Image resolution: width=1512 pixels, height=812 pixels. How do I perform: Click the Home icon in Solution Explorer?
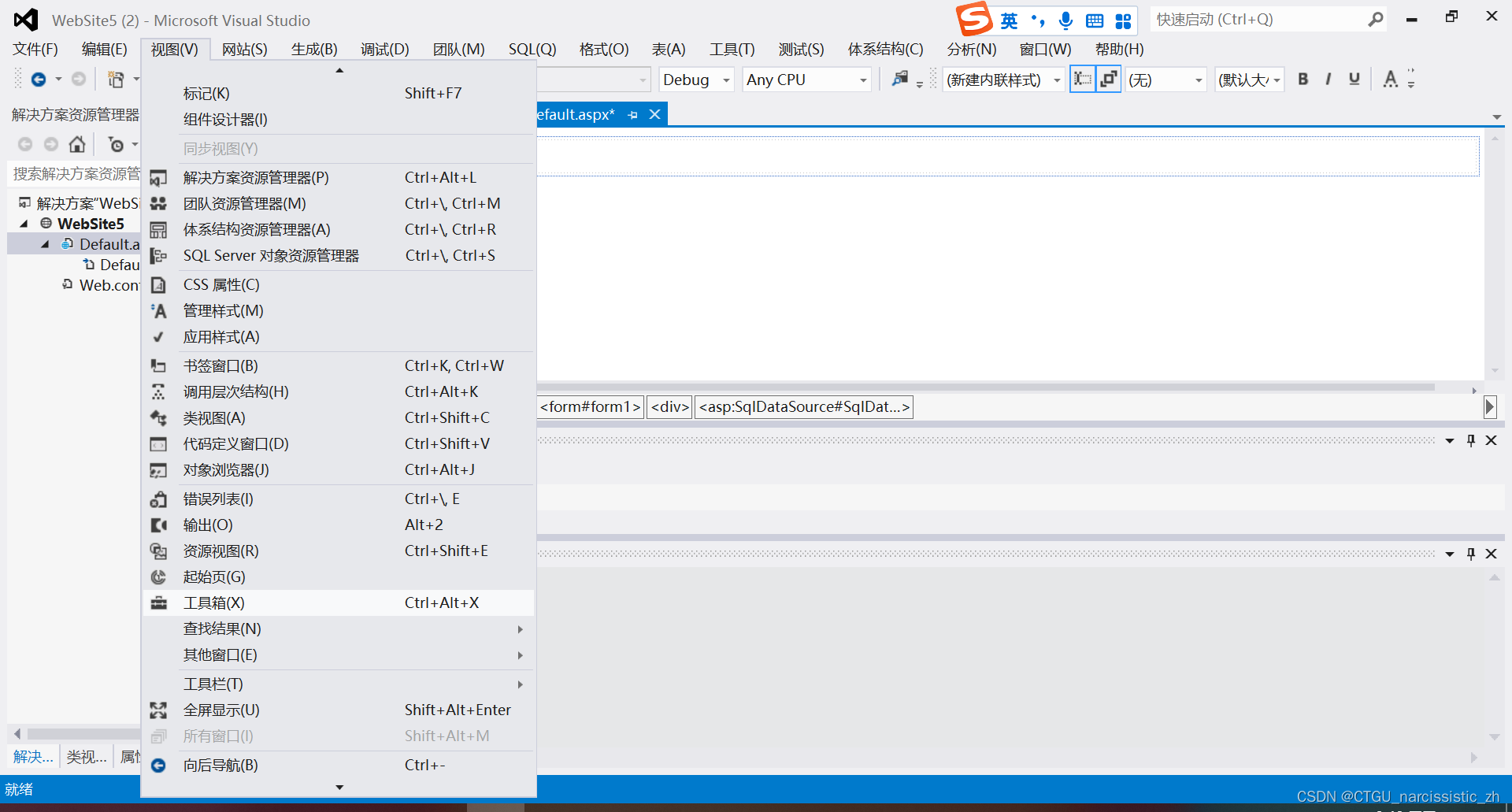click(x=77, y=144)
